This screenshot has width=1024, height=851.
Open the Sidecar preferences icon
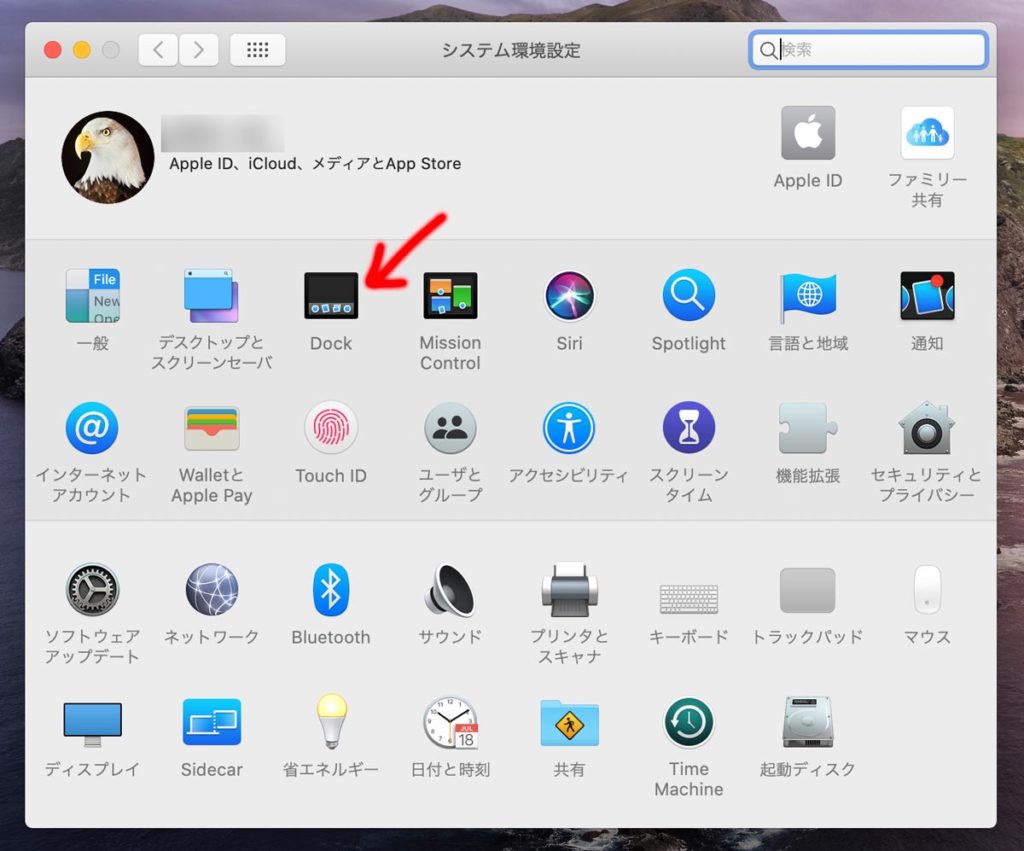coord(212,722)
